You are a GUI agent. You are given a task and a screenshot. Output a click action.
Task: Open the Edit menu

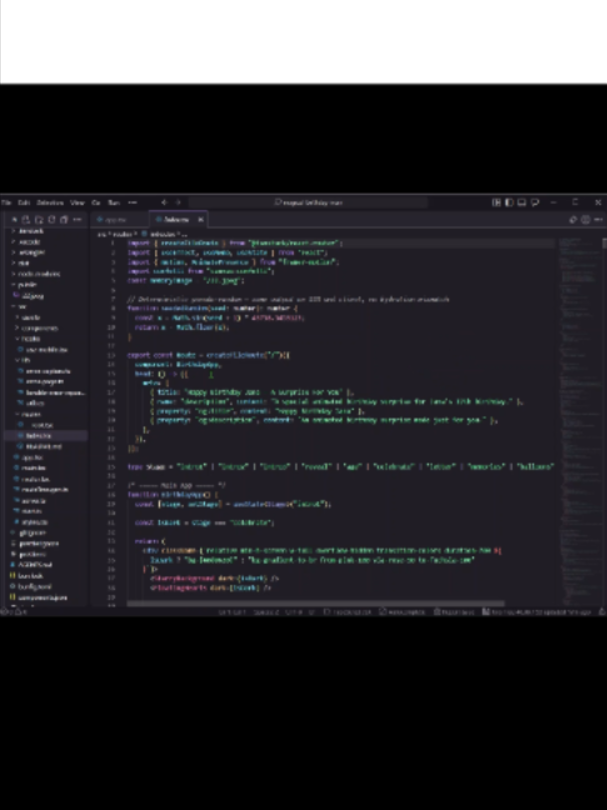pyautogui.click(x=24, y=202)
